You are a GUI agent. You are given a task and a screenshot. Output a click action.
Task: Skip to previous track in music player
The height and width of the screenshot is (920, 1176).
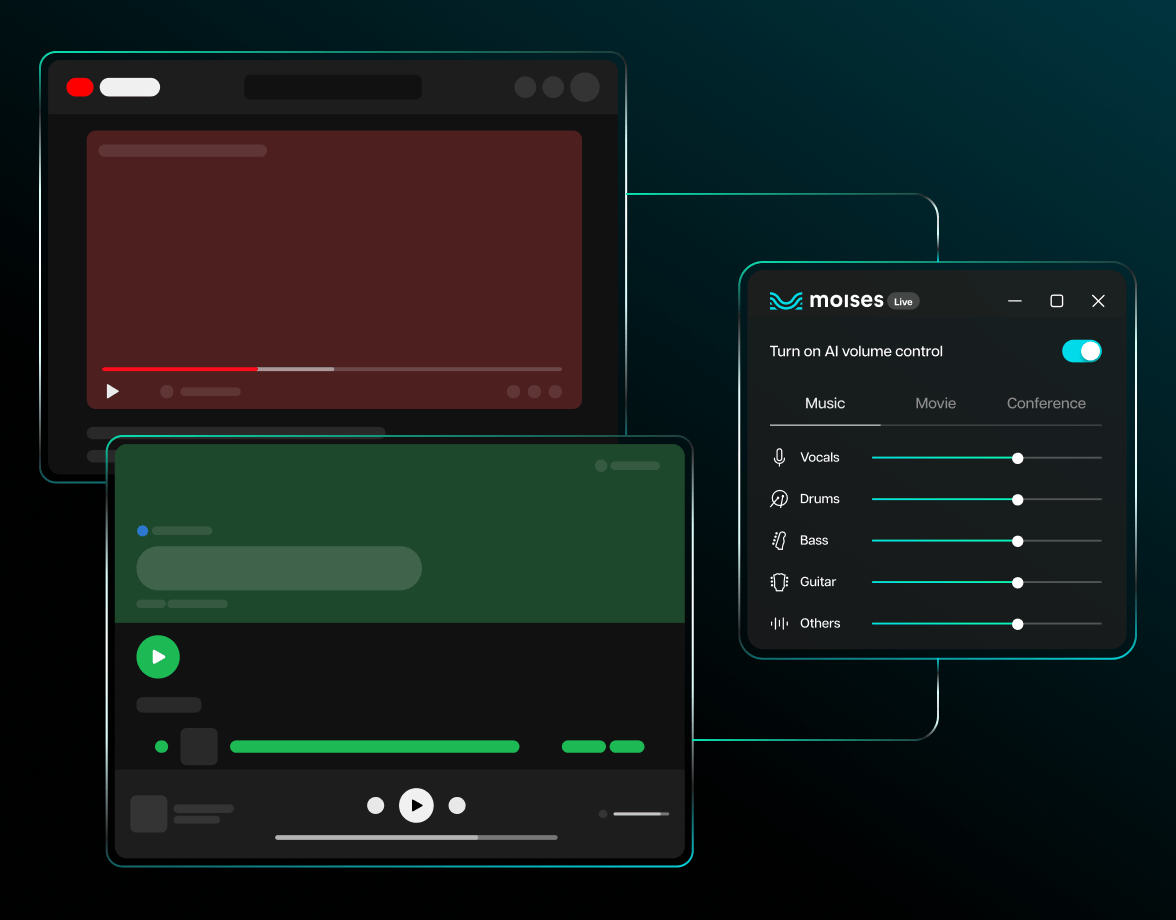click(x=376, y=805)
